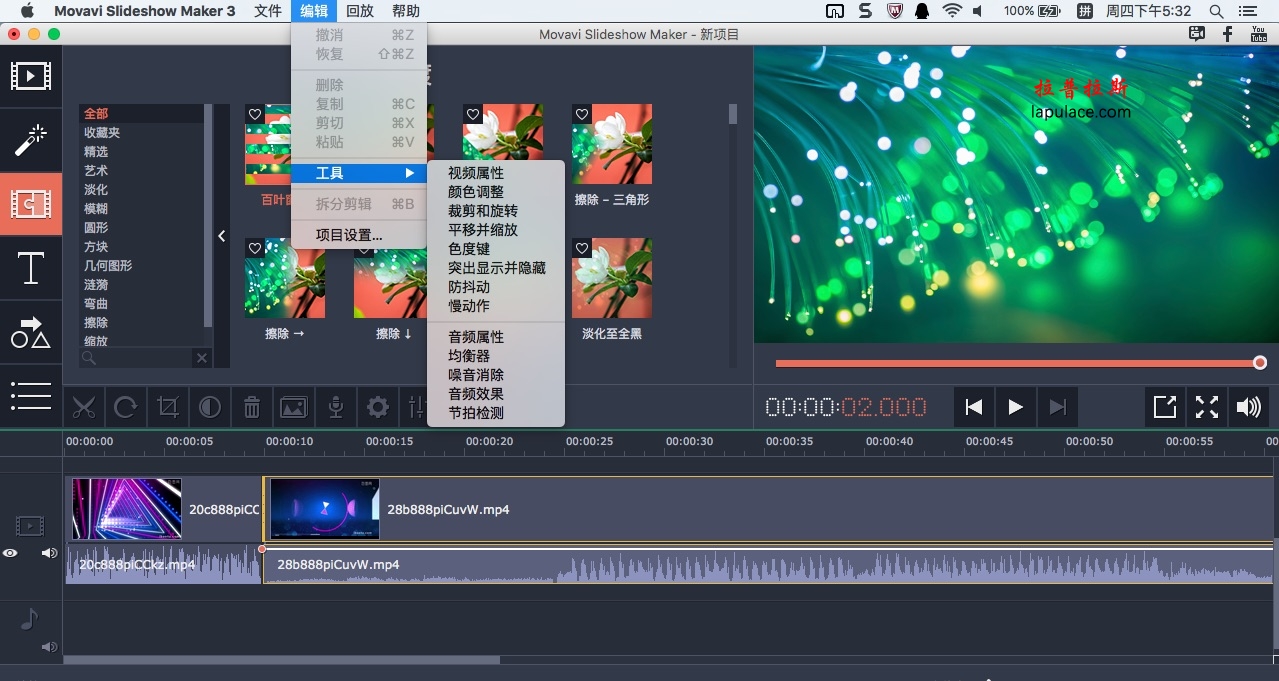Image resolution: width=1279 pixels, height=681 pixels.
Task: Click the preview progress slider handle
Action: [1260, 363]
